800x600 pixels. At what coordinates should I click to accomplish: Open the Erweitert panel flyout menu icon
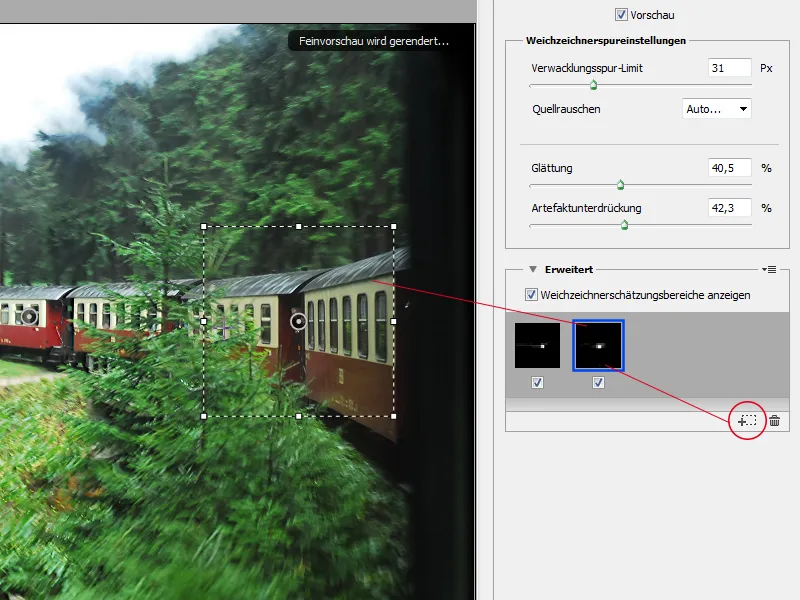769,269
